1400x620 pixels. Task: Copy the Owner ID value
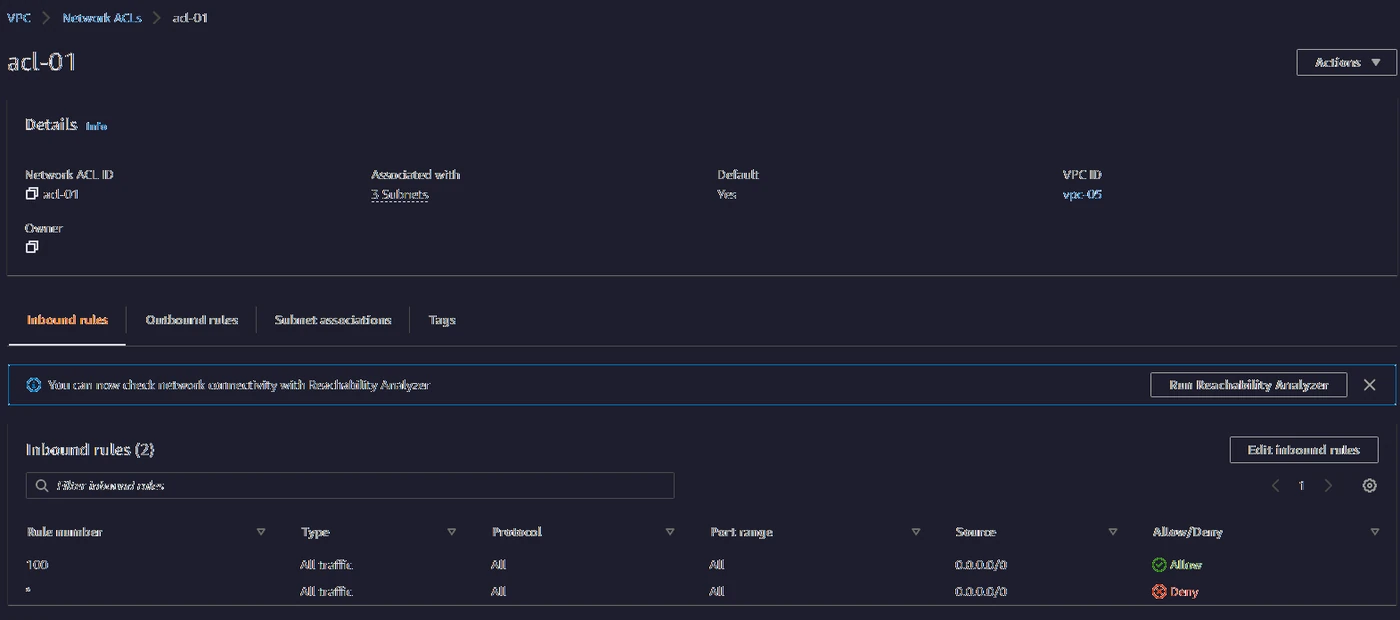(31, 247)
